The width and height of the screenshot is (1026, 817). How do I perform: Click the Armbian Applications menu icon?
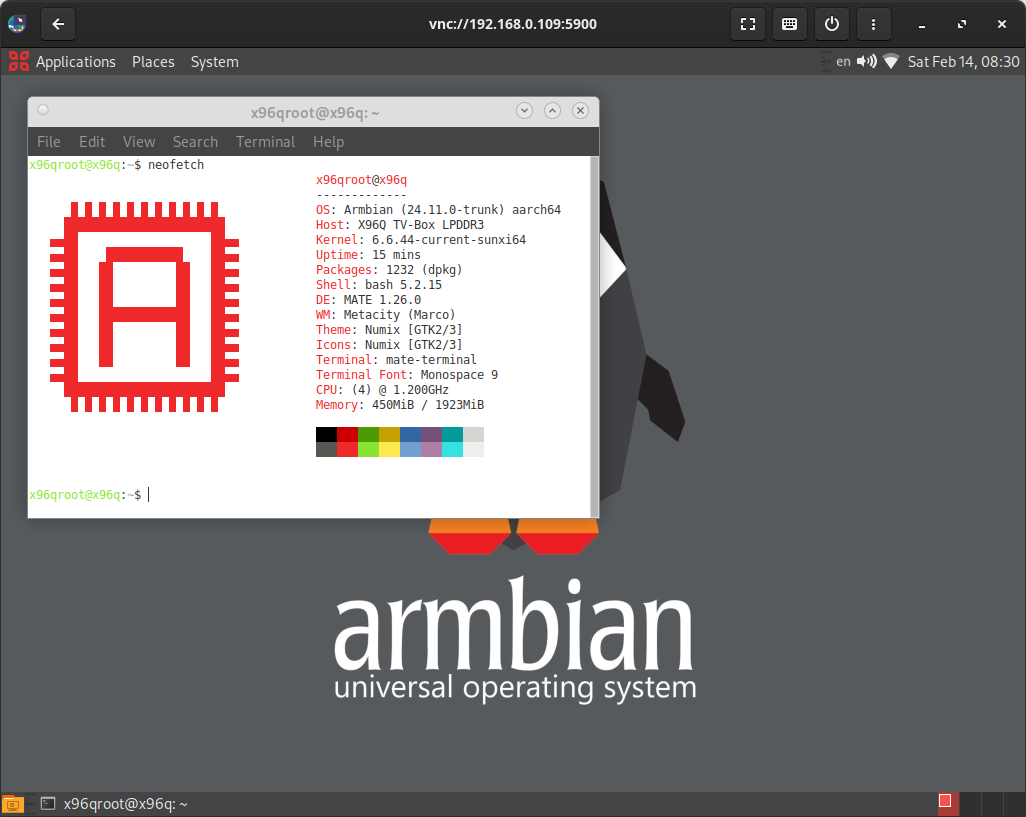[18, 61]
